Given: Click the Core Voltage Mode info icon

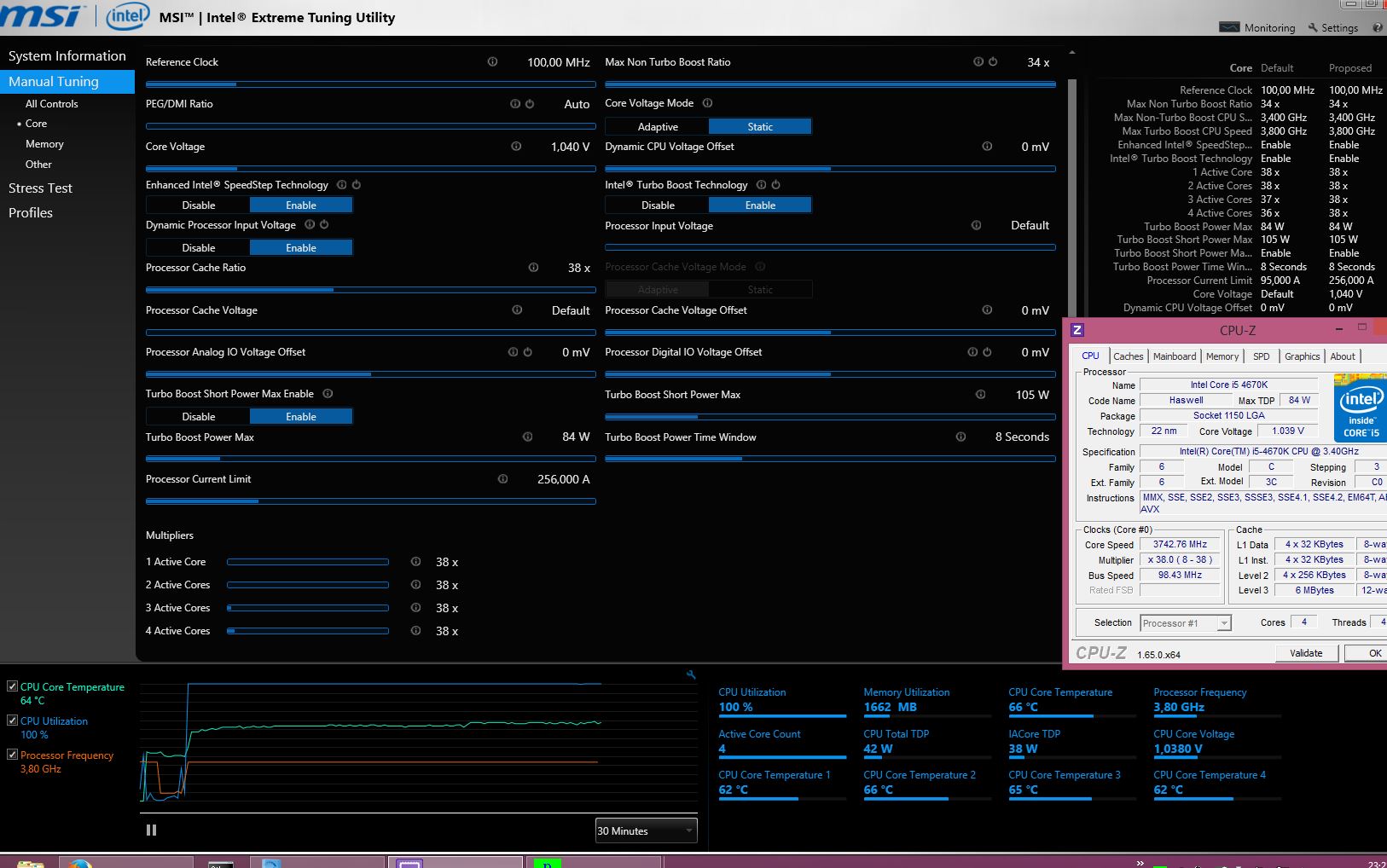Looking at the screenshot, I should click(x=707, y=102).
